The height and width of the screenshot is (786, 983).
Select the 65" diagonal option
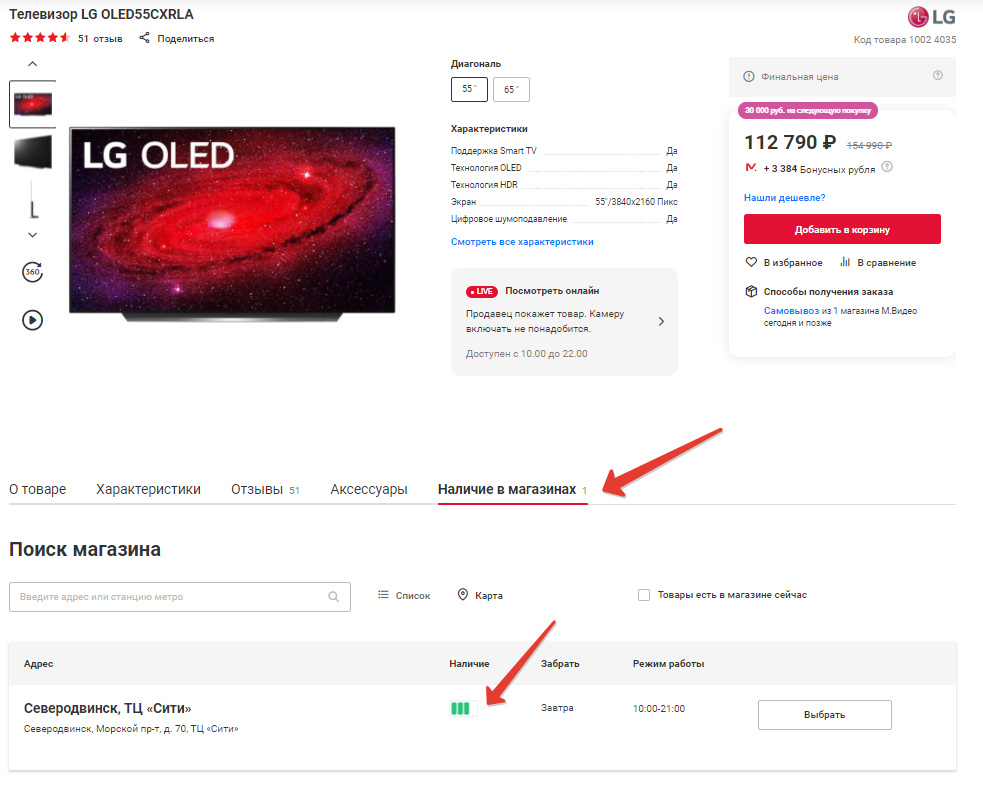[x=511, y=89]
